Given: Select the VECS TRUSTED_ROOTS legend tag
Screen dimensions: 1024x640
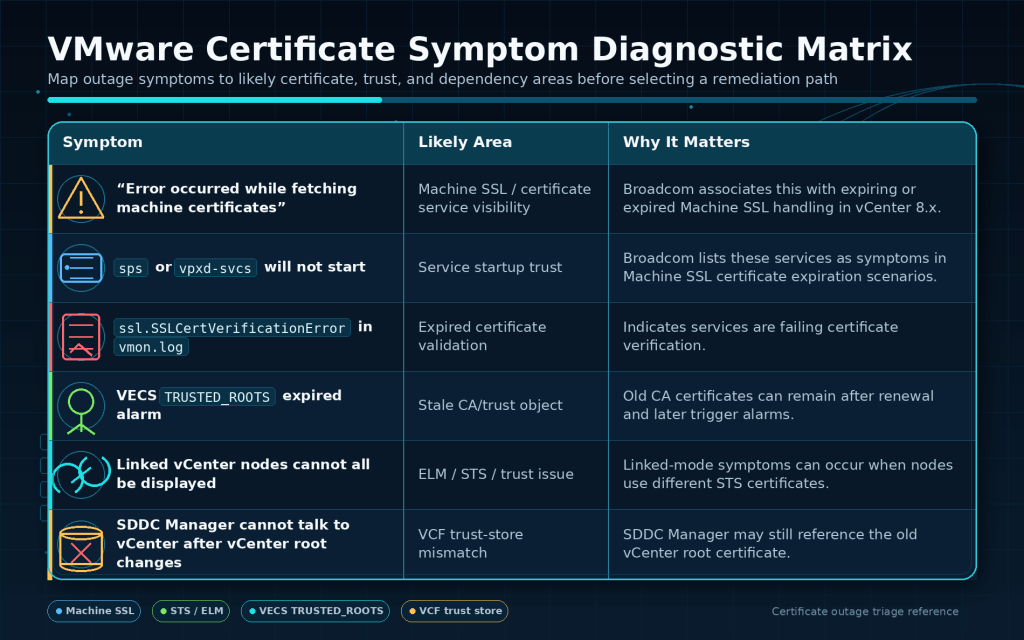Looking at the screenshot, I should pyautogui.click(x=315, y=611).
